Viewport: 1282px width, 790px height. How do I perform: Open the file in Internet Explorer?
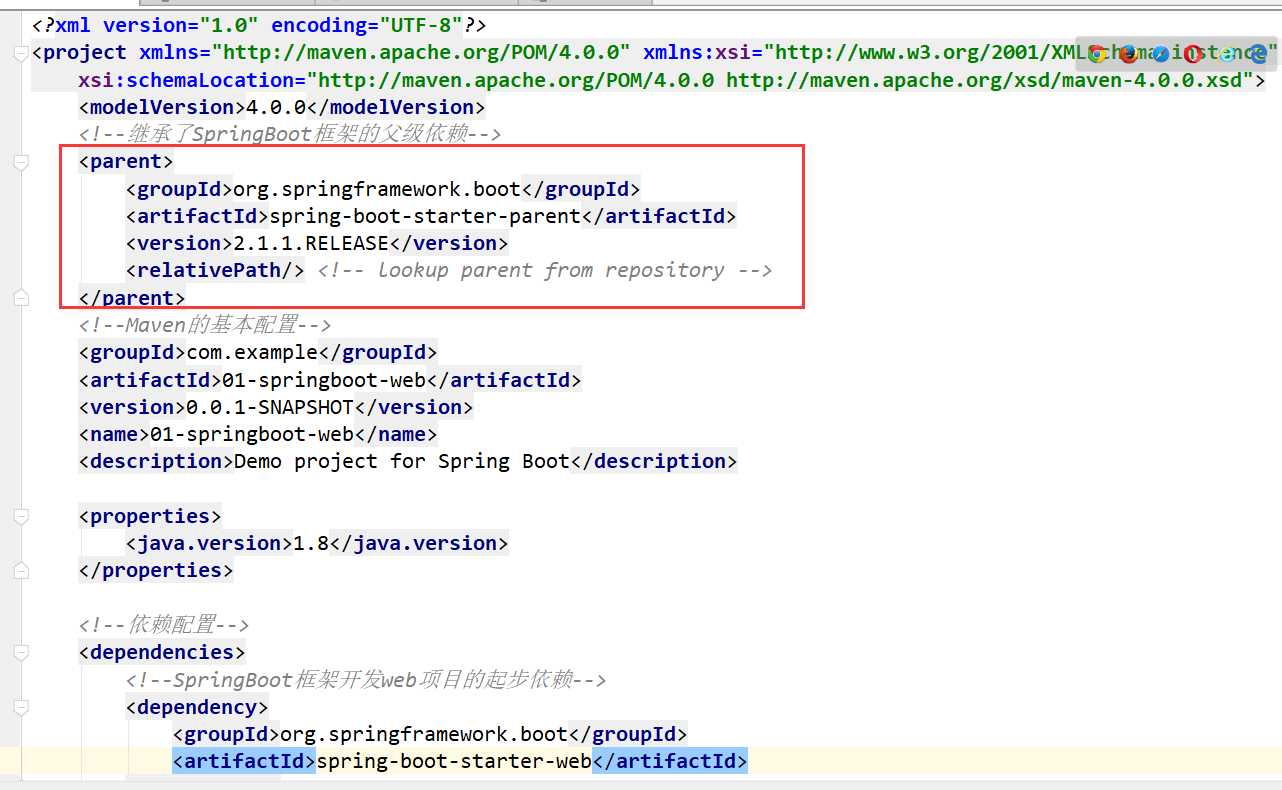1225,54
